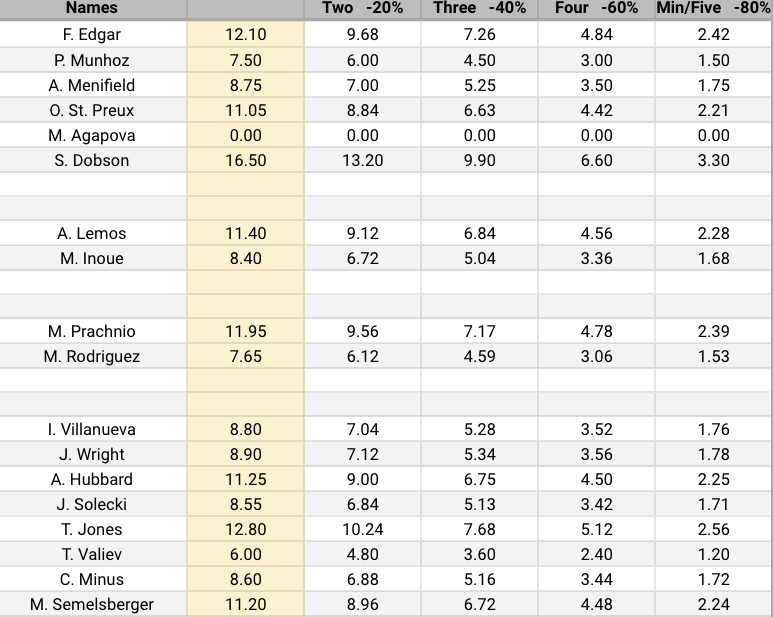Click I. Villanueva's Three value 5.28
The image size is (773, 617).
point(480,429)
